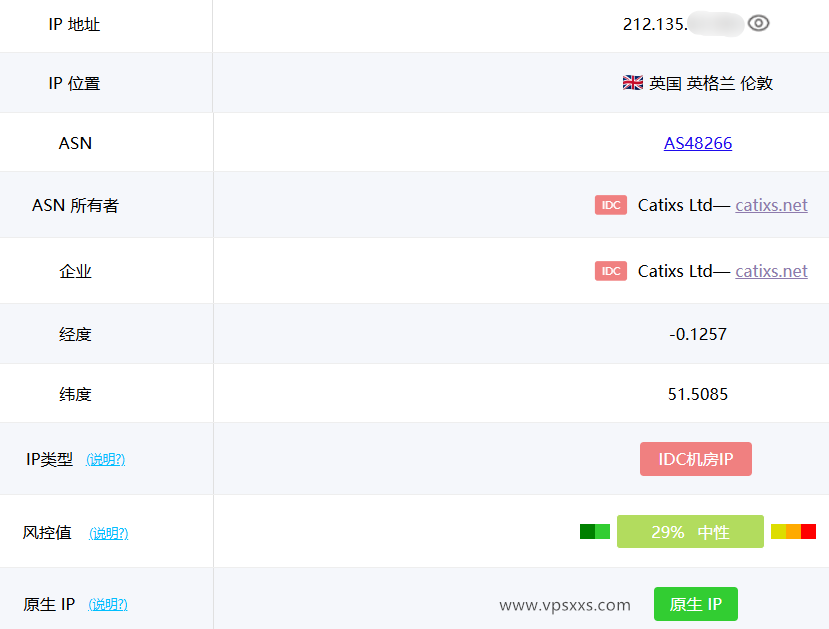Click the eye icon to reveal the IP address

[760, 24]
